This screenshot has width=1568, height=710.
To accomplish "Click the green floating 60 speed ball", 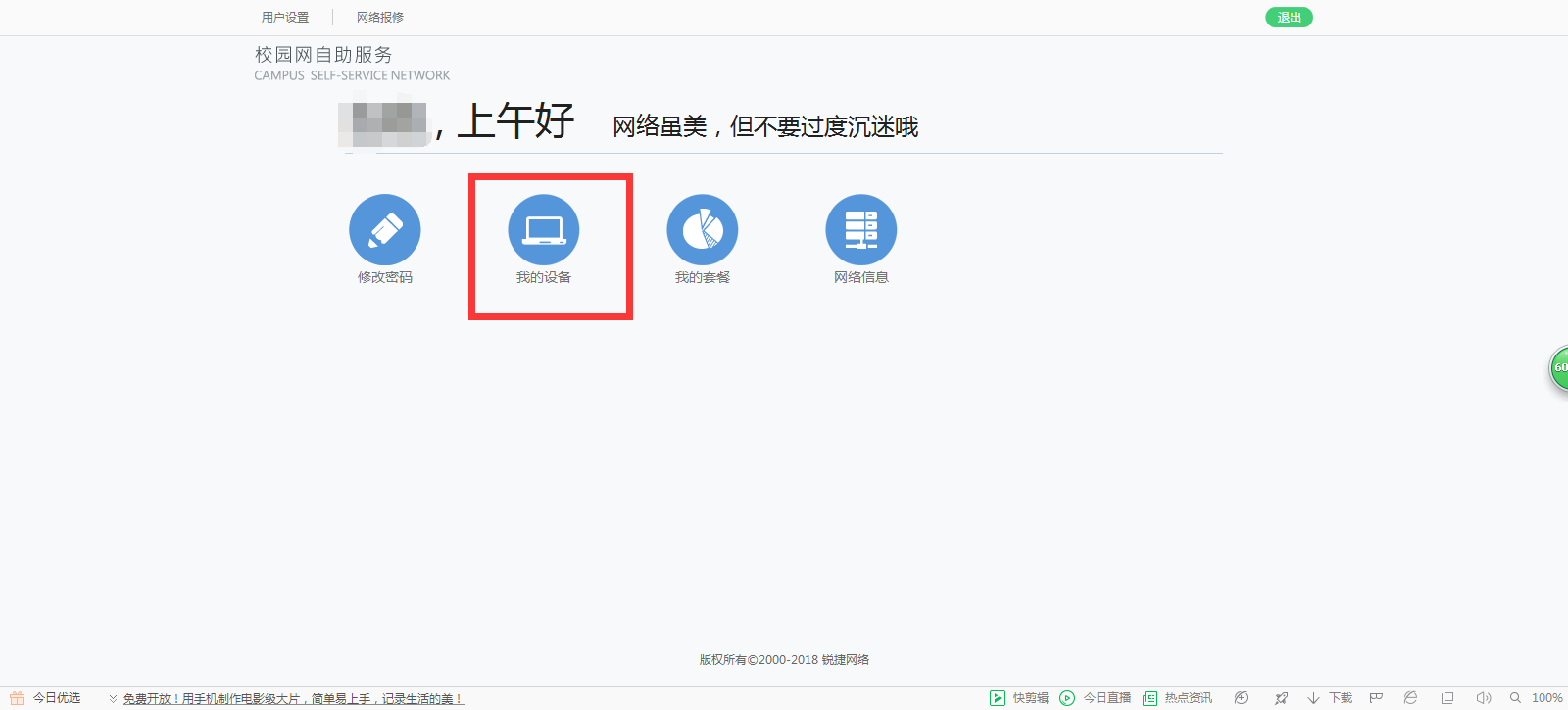I will 1559,368.
